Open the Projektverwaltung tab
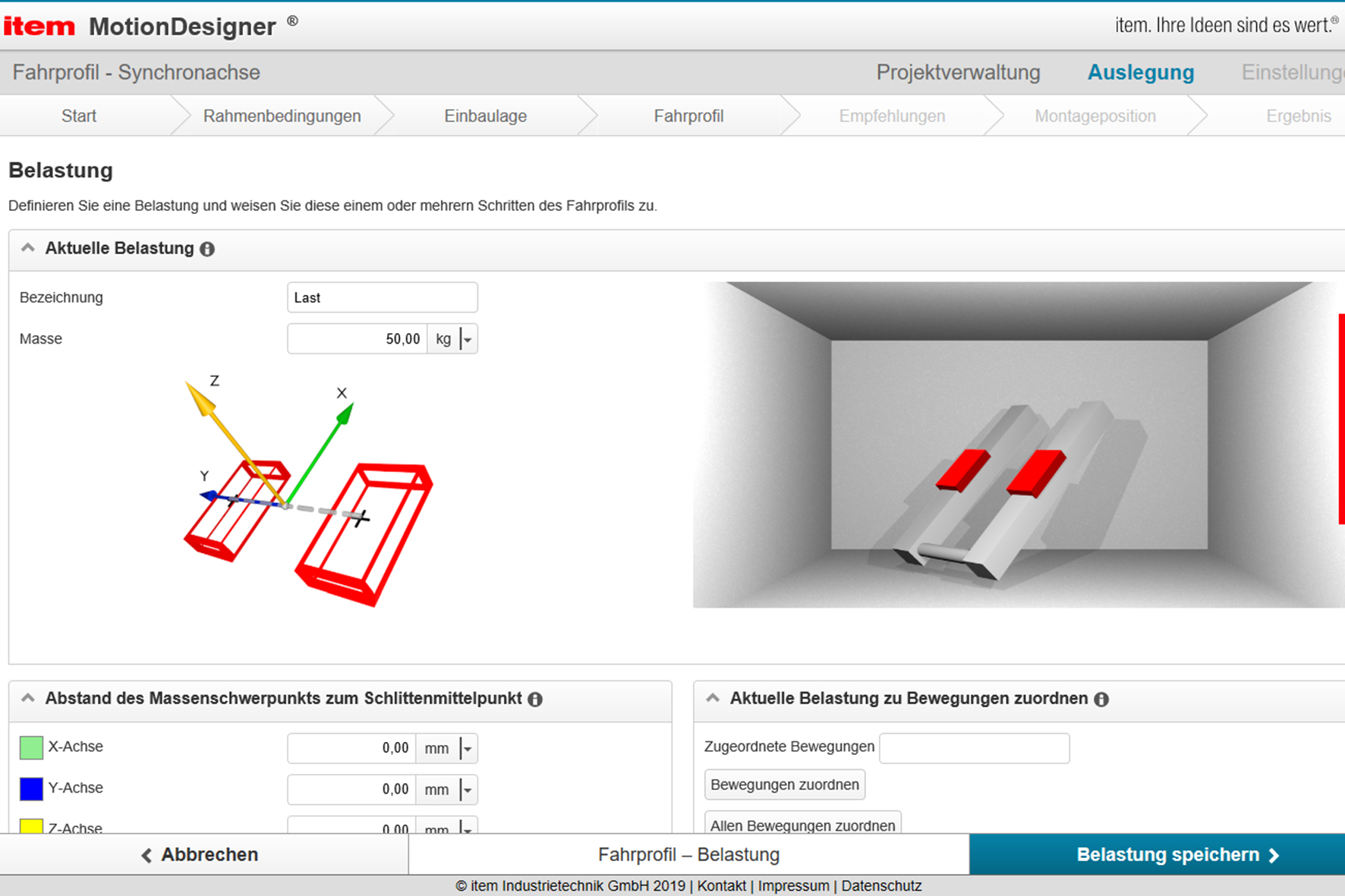 [958, 73]
